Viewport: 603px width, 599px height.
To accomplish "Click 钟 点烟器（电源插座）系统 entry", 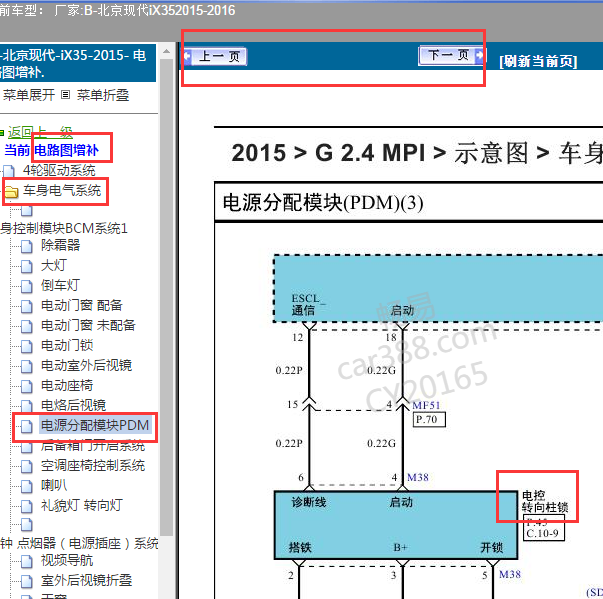I will click(80, 543).
